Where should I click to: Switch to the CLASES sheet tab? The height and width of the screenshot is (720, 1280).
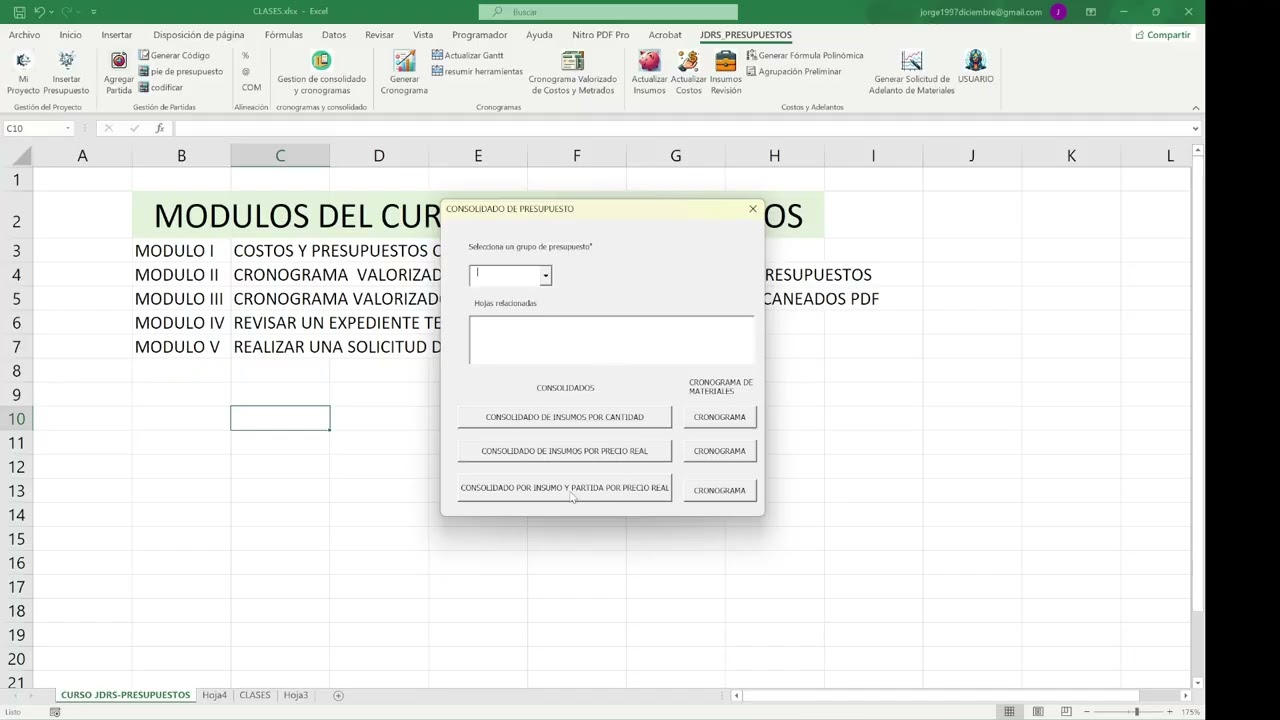point(254,695)
